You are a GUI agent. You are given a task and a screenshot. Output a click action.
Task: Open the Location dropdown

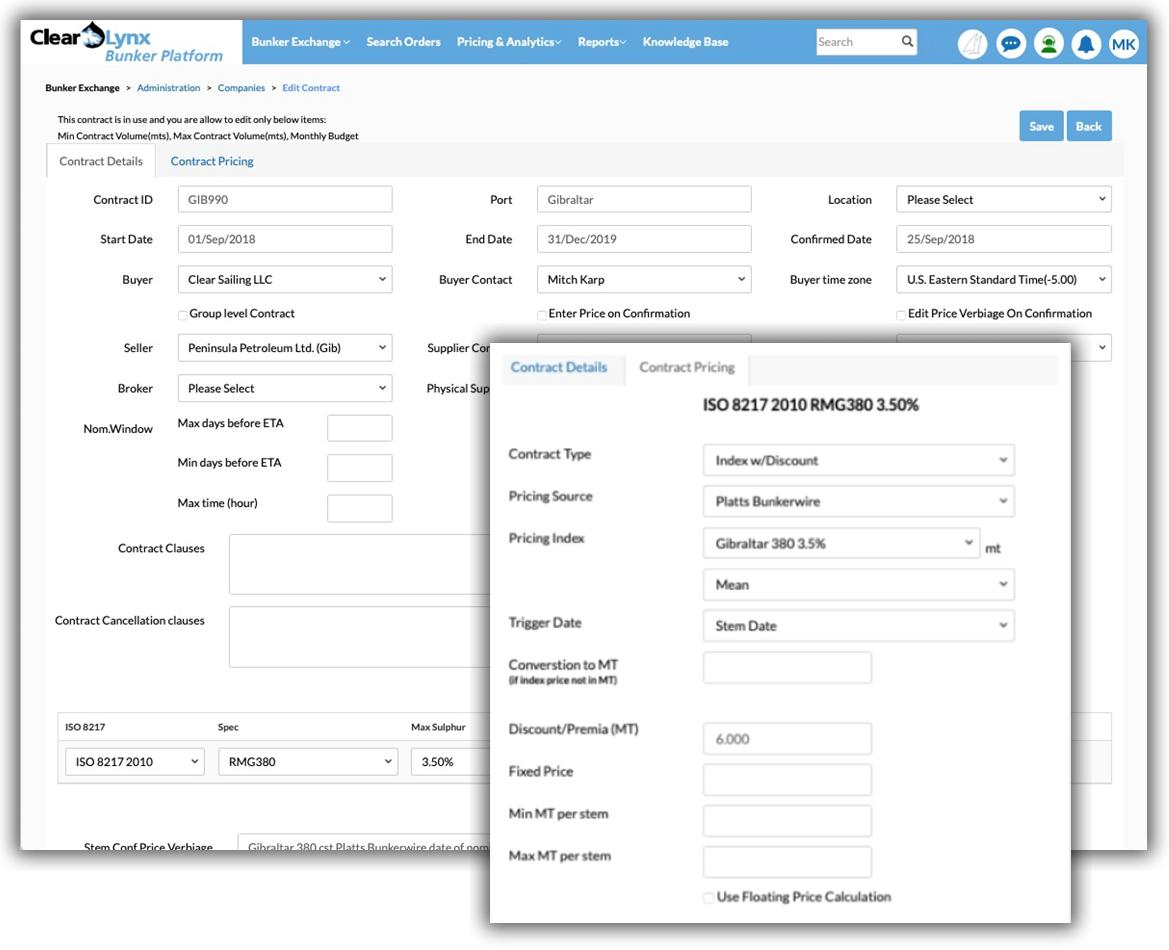point(1003,200)
